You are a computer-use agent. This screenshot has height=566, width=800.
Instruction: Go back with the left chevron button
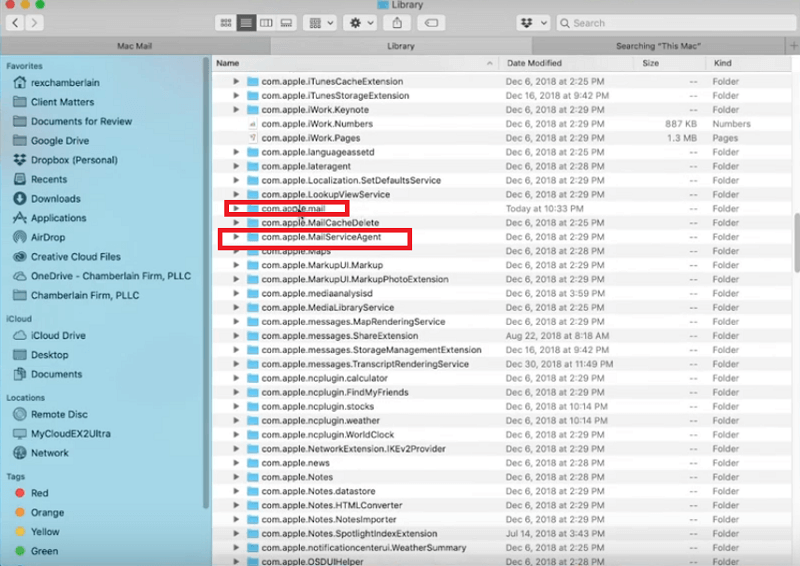[x=15, y=22]
